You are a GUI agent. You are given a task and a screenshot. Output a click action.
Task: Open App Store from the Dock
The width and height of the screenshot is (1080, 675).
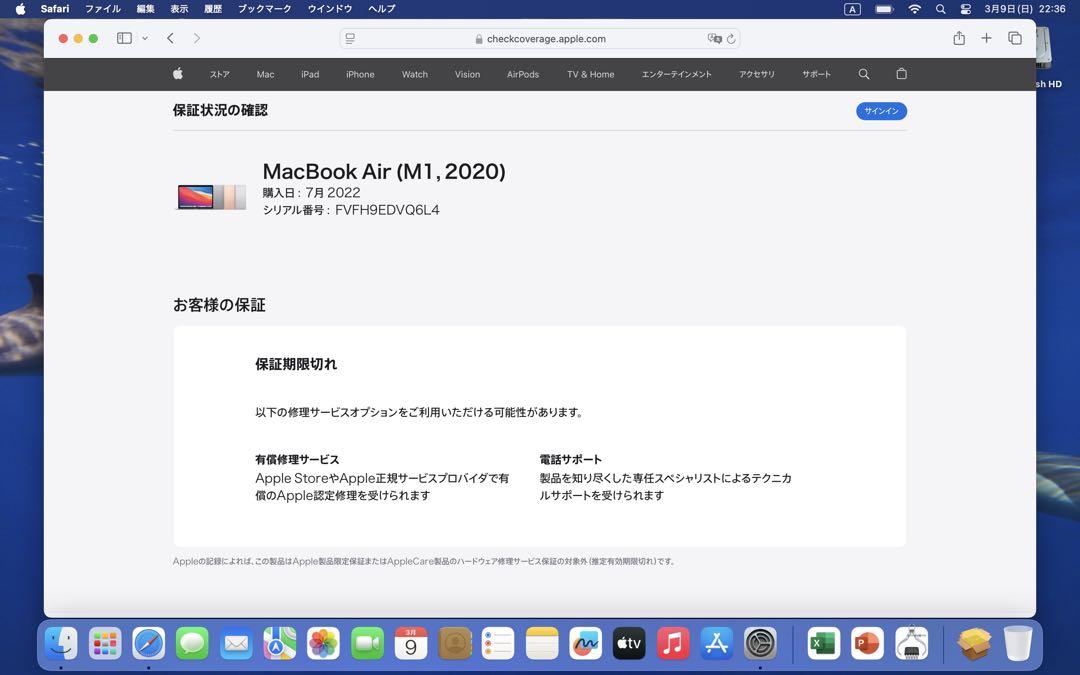(x=716, y=644)
